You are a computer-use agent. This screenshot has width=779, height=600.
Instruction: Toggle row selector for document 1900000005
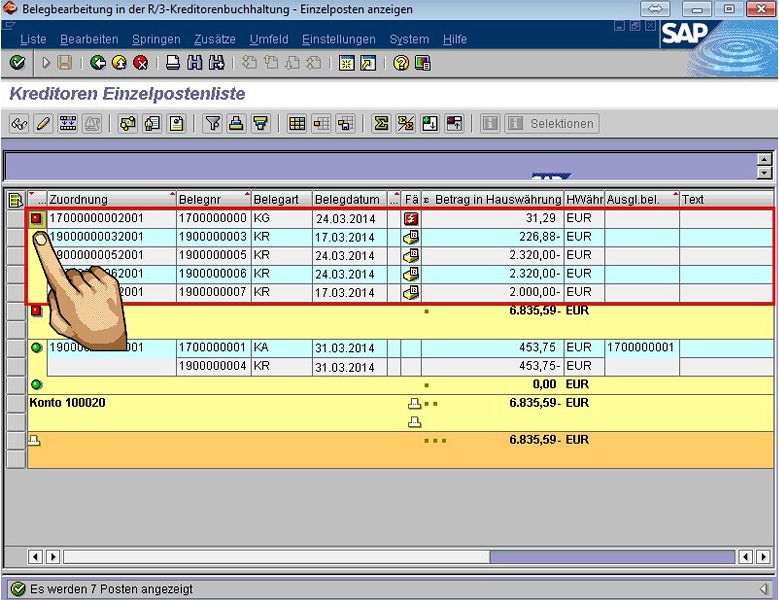pos(16,256)
